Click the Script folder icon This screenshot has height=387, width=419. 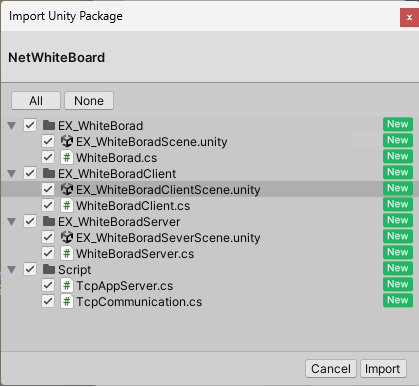coord(49,269)
